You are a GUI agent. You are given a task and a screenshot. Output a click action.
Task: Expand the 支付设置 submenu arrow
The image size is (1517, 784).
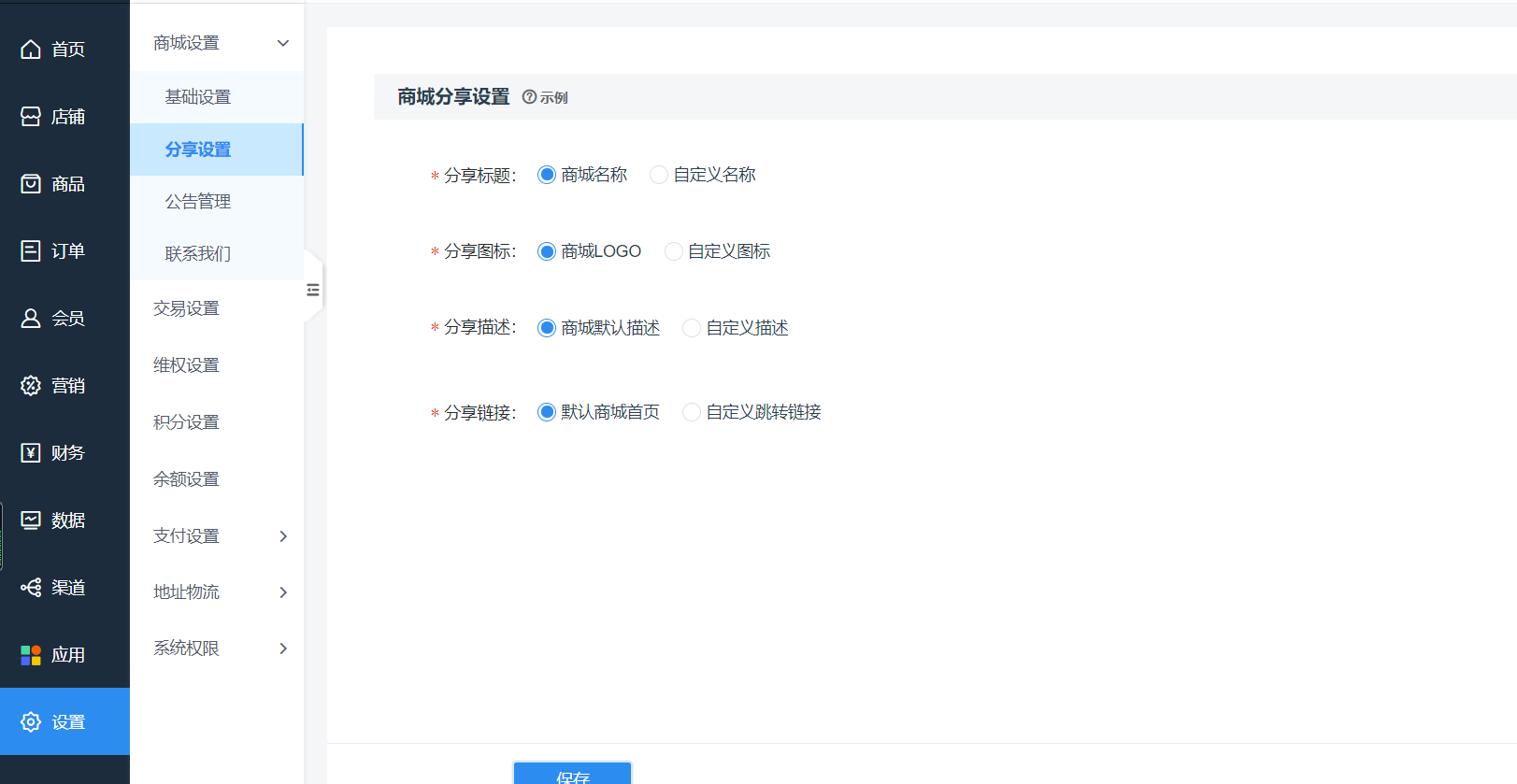click(283, 536)
